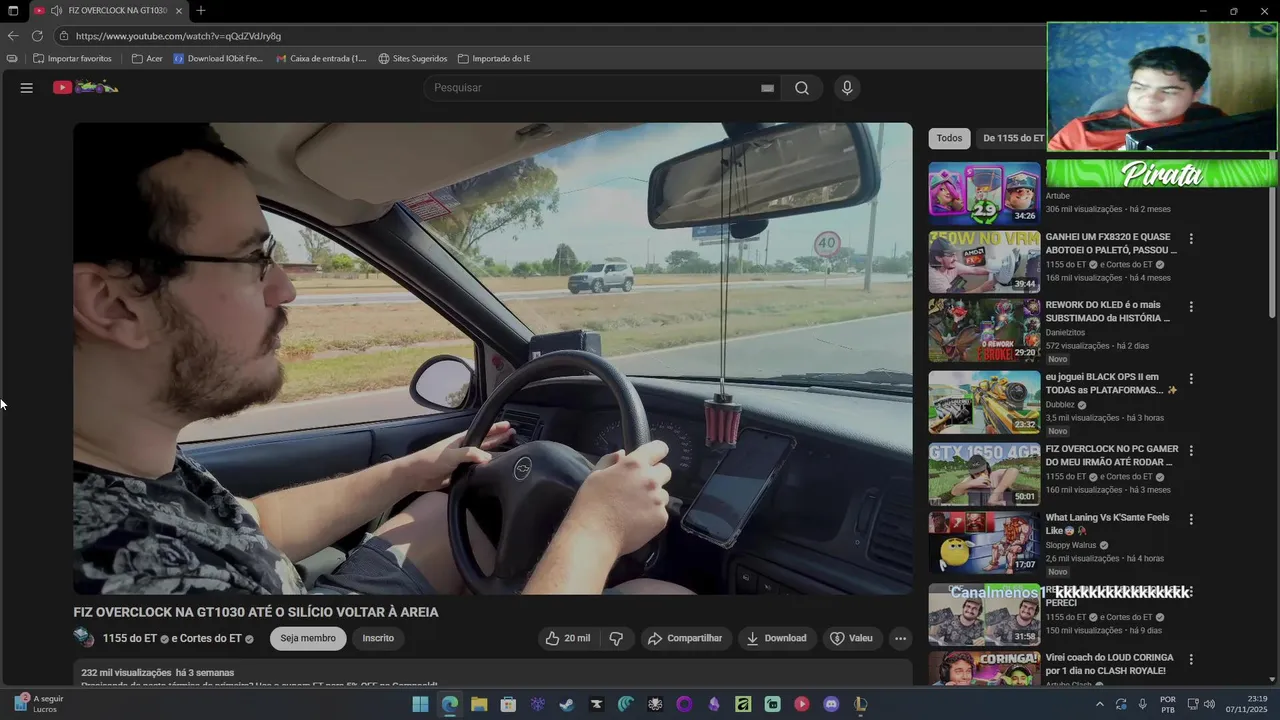
Task: Open A seguir Lucros widget
Action: tap(38, 704)
